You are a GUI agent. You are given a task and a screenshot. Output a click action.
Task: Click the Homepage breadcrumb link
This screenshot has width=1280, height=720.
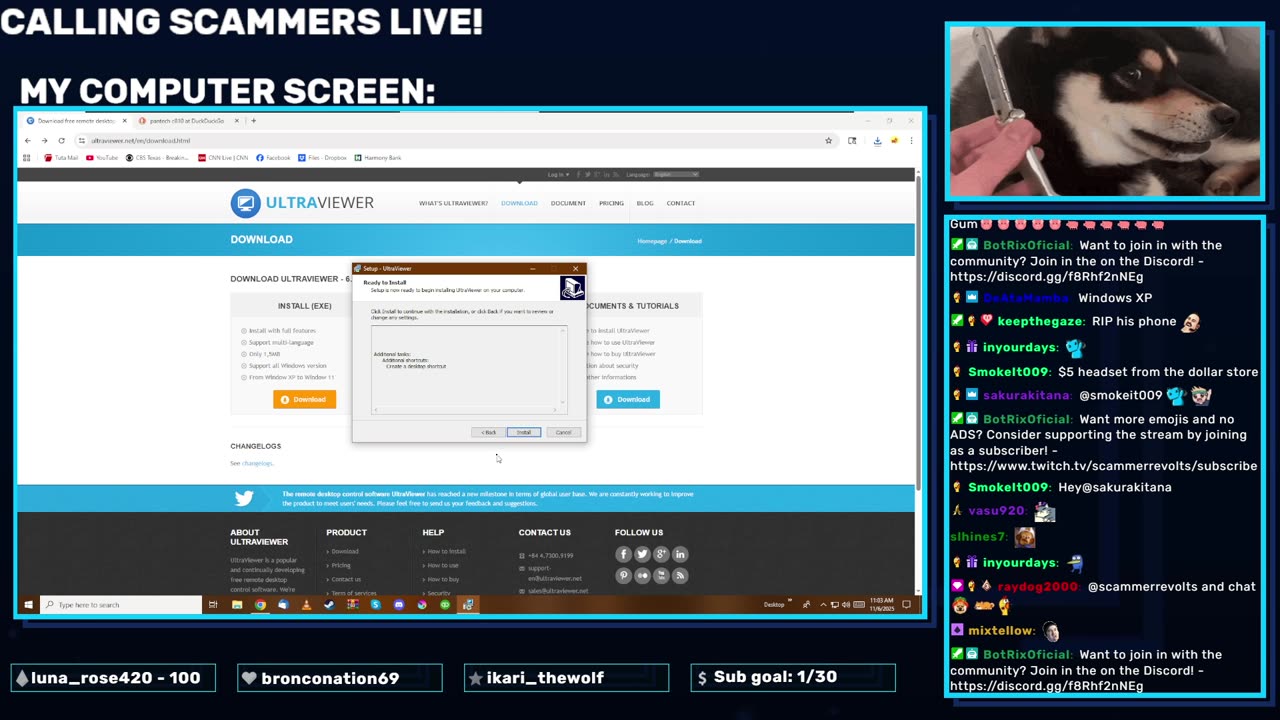tap(652, 241)
